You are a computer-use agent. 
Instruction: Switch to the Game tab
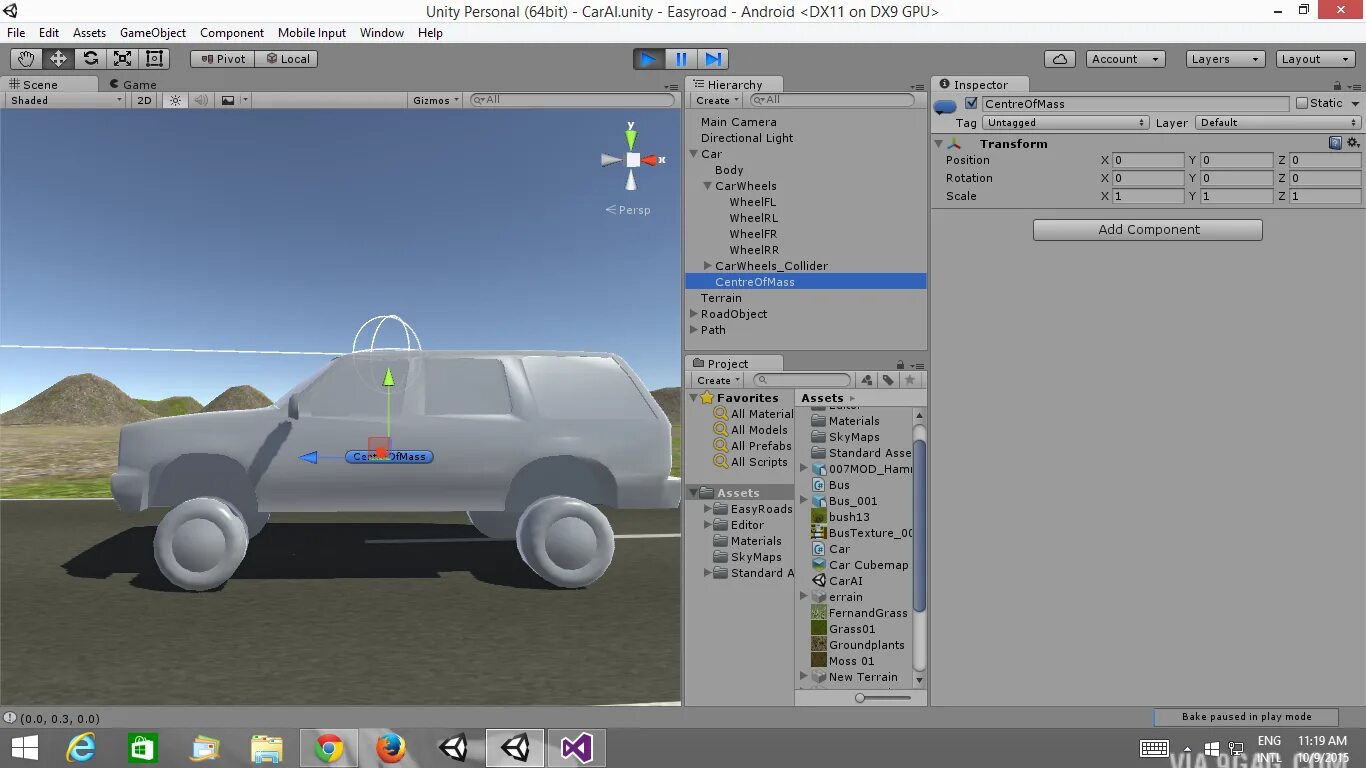pos(133,85)
